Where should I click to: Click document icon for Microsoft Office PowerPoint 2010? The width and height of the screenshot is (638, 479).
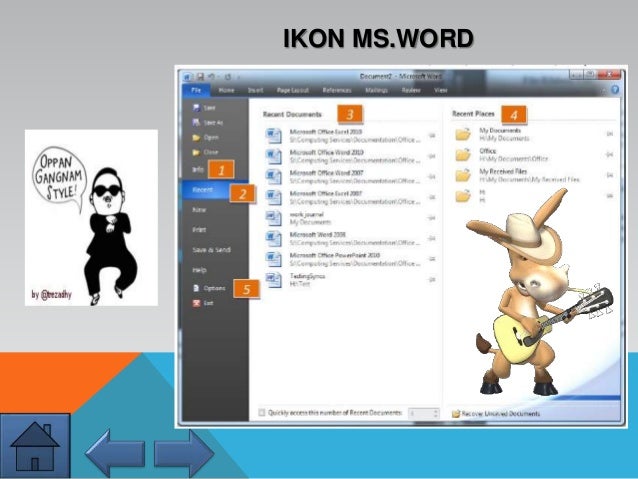(x=273, y=259)
